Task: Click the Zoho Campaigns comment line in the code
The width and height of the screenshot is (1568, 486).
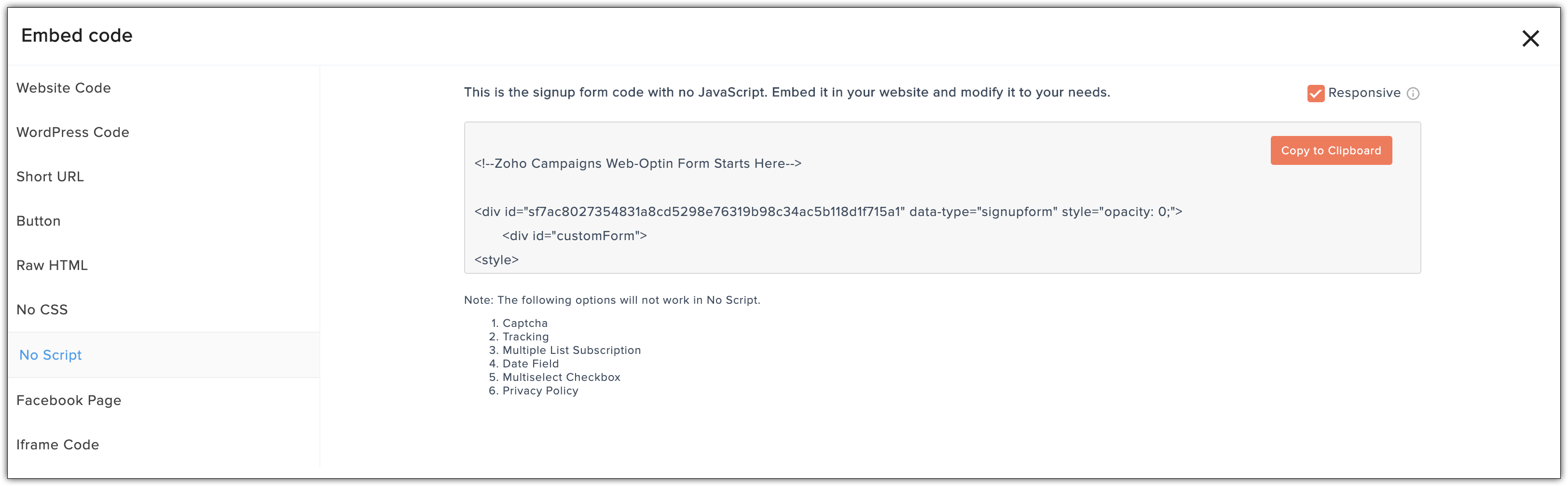Action: coord(638,163)
